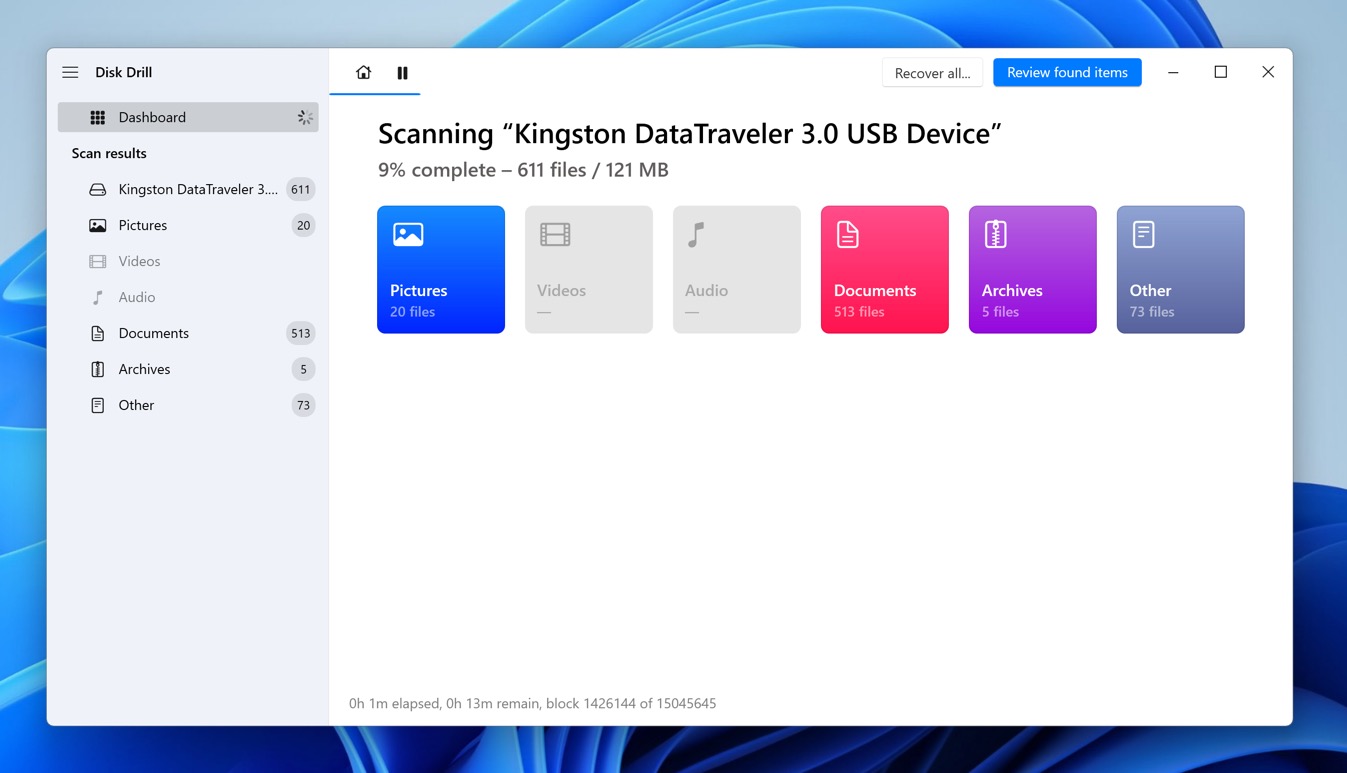Click the Dashboard loading spinner icon
This screenshot has width=1347, height=773.
(x=305, y=117)
